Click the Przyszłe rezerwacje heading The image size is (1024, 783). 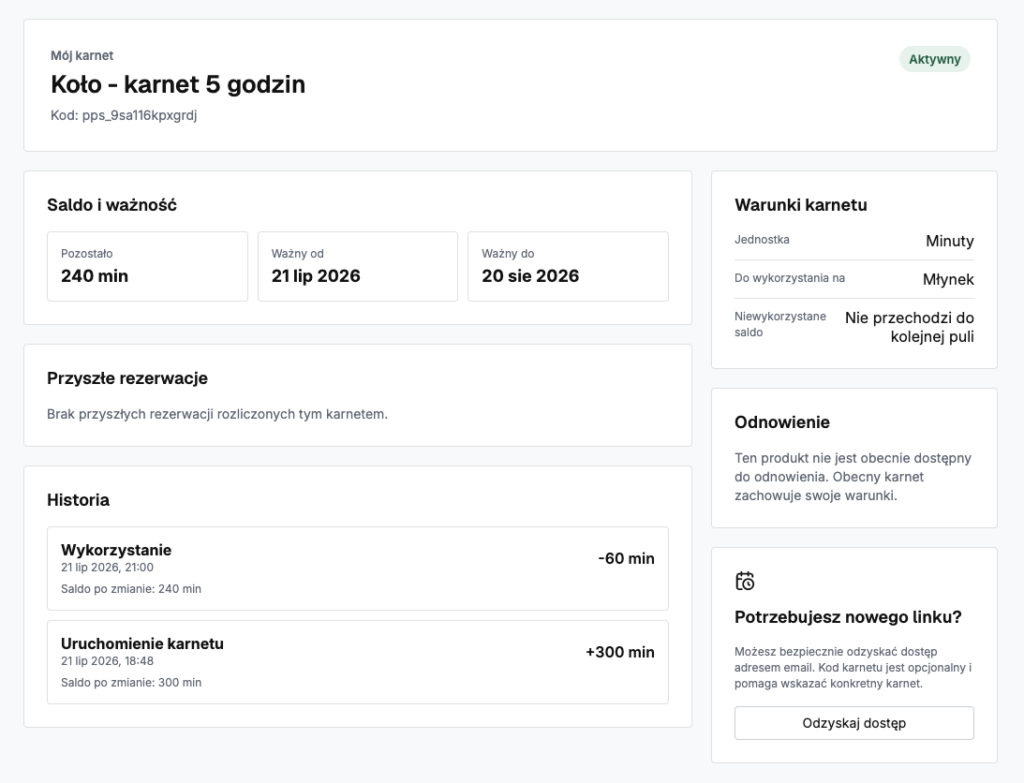[x=127, y=378]
